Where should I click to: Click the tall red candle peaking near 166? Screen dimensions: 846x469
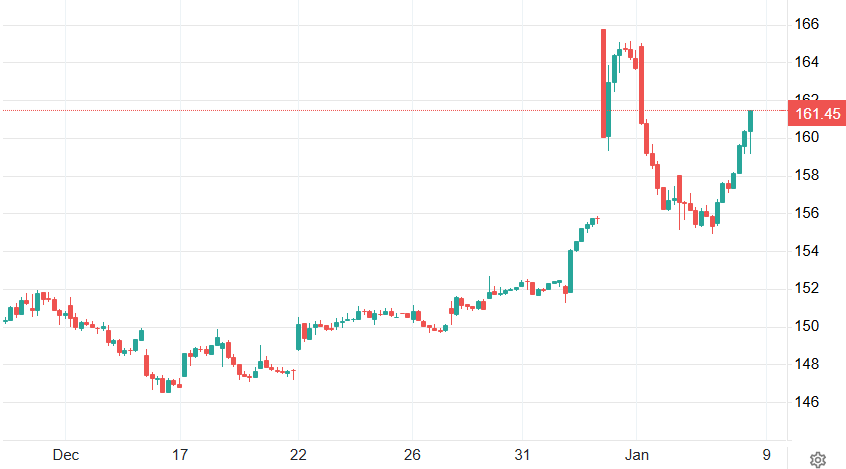(x=604, y=84)
